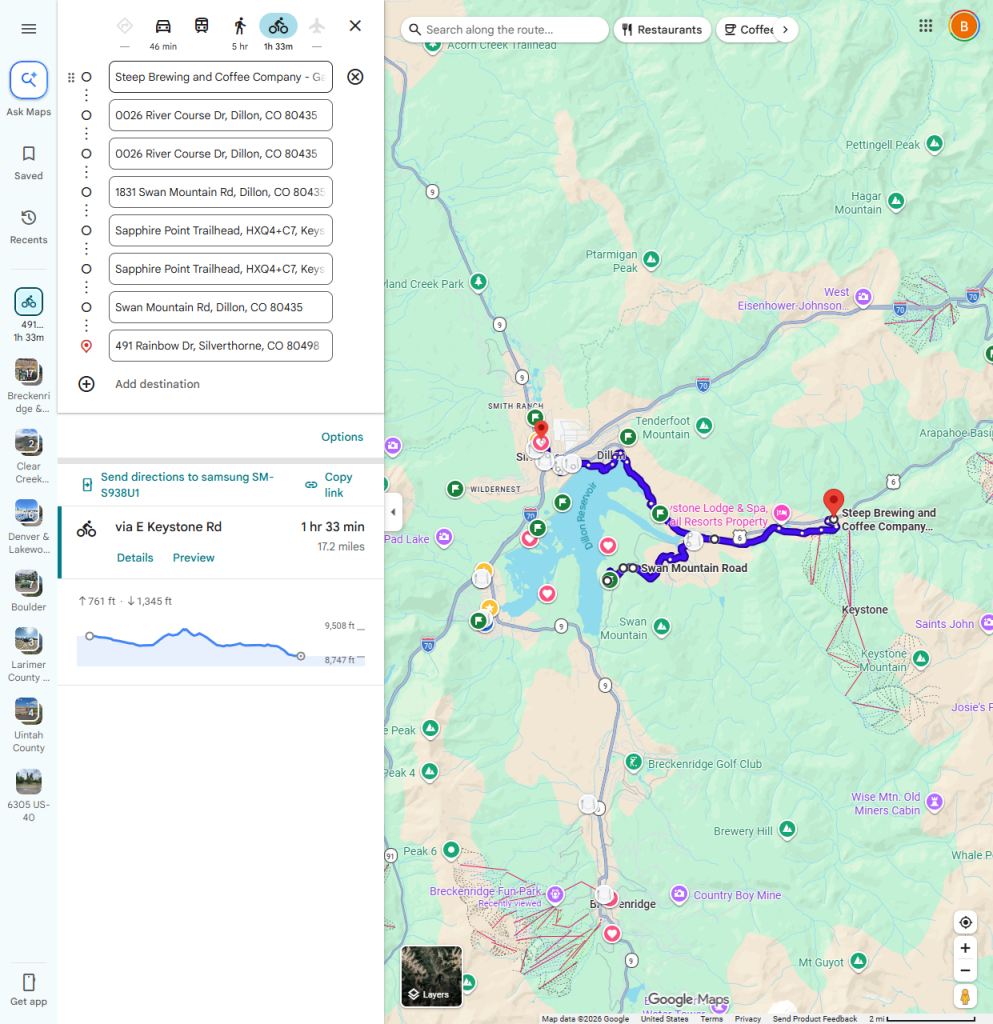Open Google account avatar B

tap(964, 26)
